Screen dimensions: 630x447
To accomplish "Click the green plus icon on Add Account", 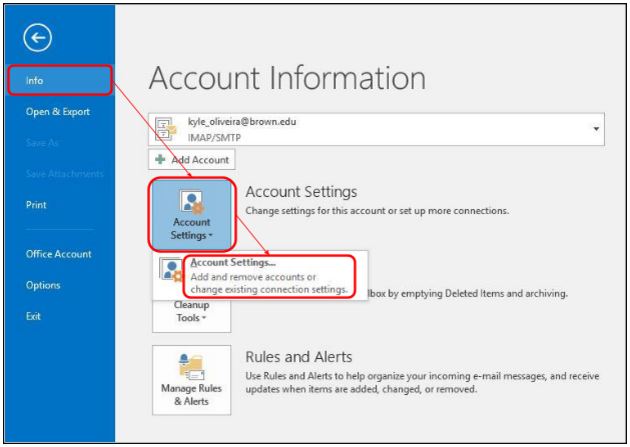I will (160, 160).
